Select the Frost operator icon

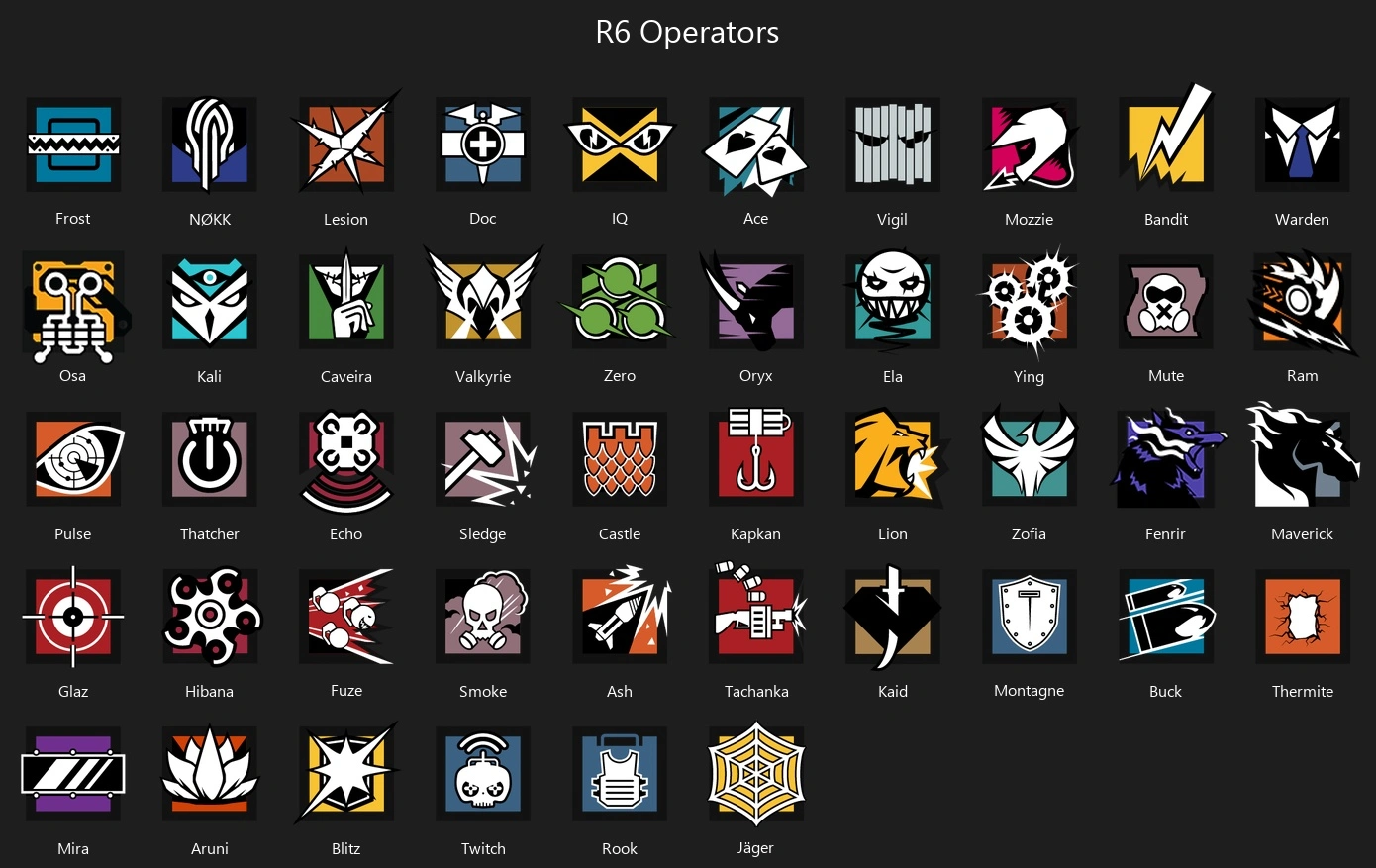[73, 145]
